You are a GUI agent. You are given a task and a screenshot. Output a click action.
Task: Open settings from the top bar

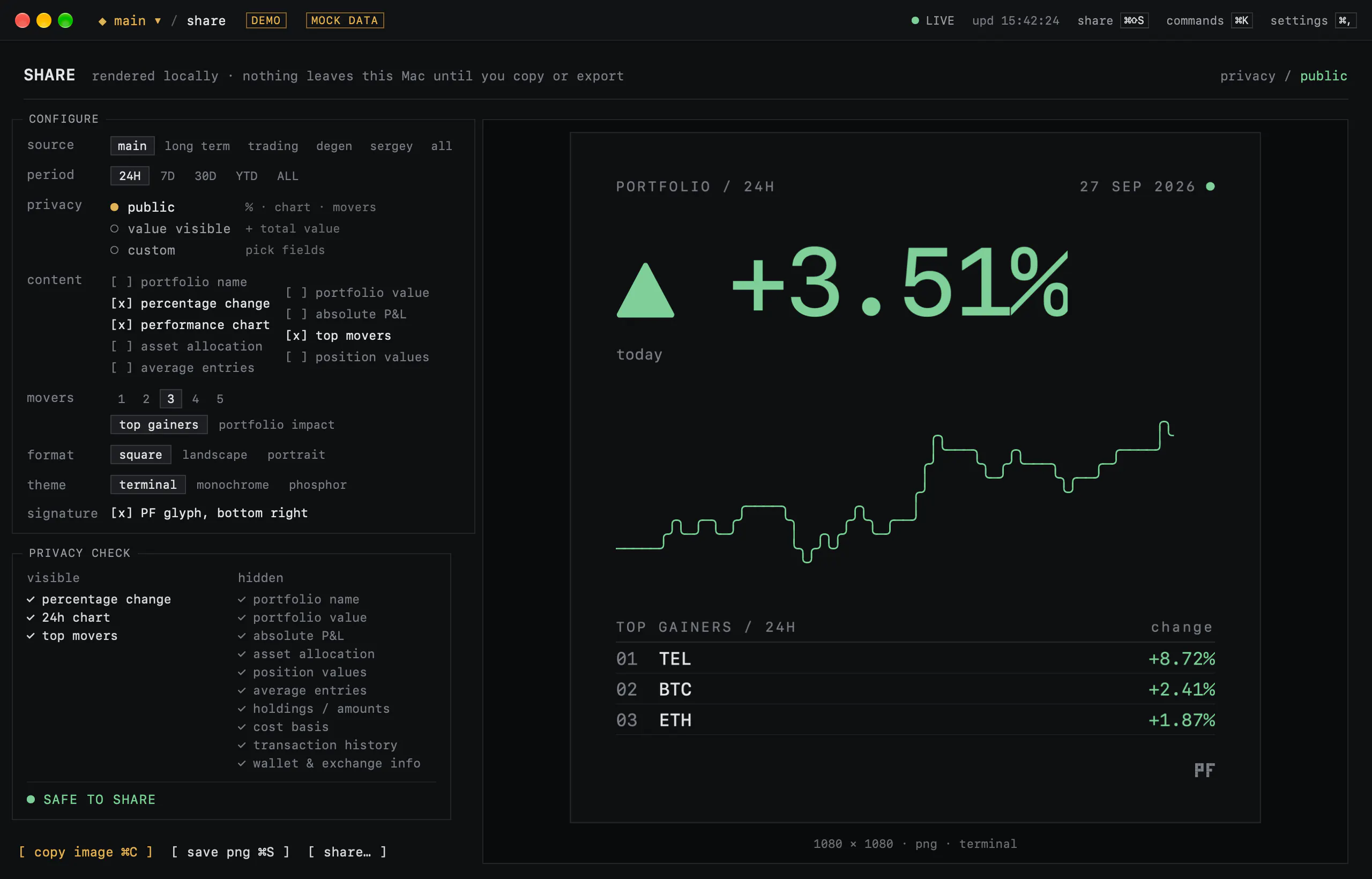click(1313, 20)
